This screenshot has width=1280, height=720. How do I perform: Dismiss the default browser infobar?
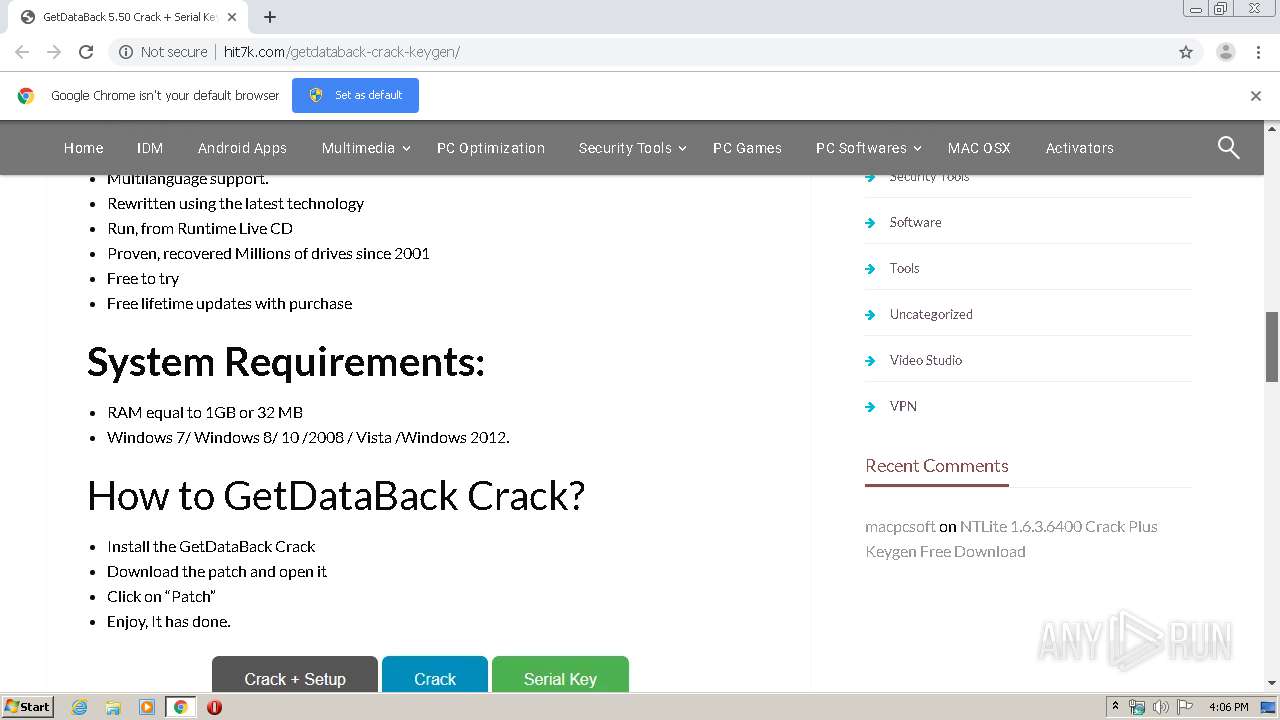(1256, 96)
